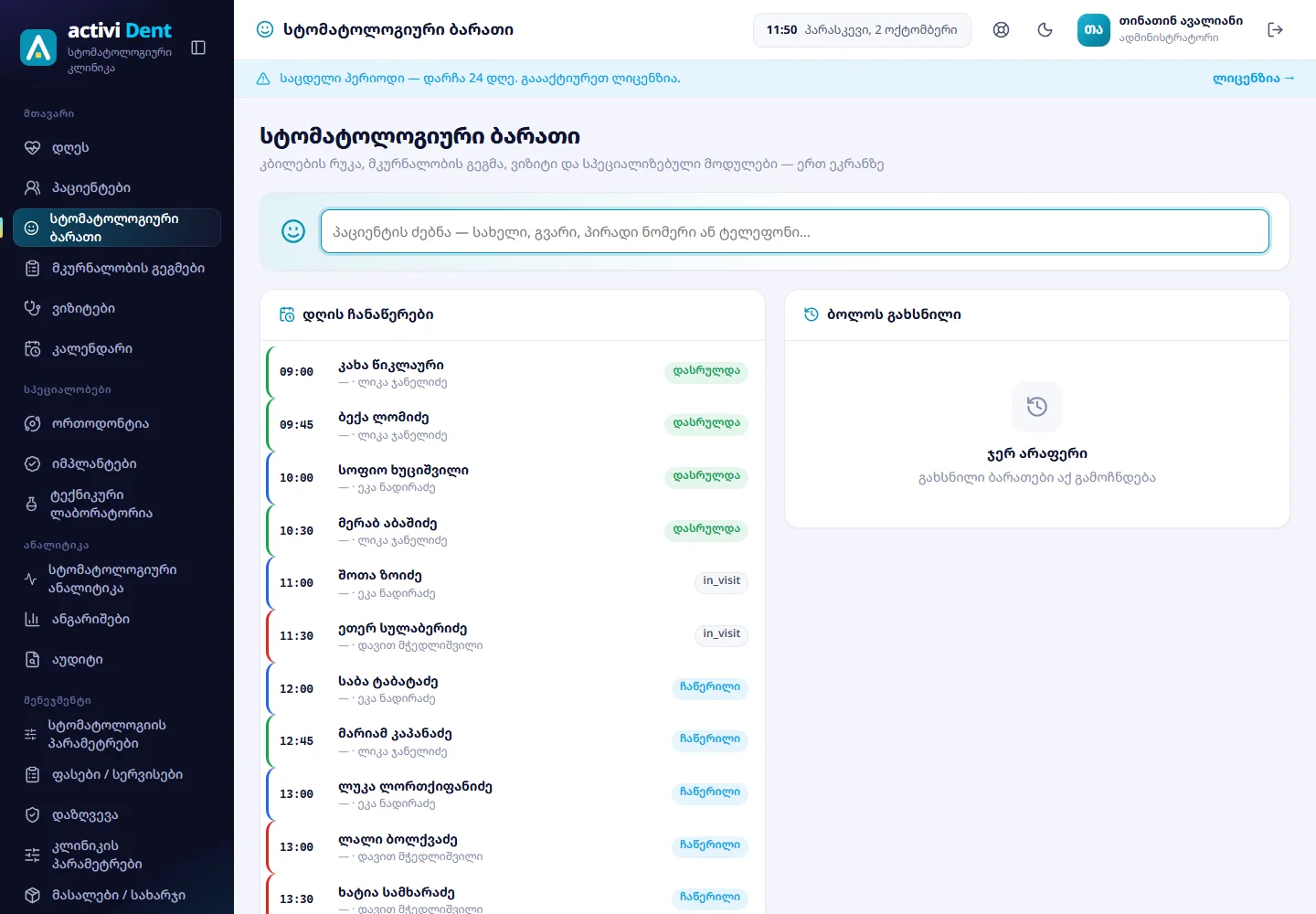The width and height of the screenshot is (1316, 914).
Task: Click the checkmark icon beside 'იმპლანტები'
Action: pos(33,464)
